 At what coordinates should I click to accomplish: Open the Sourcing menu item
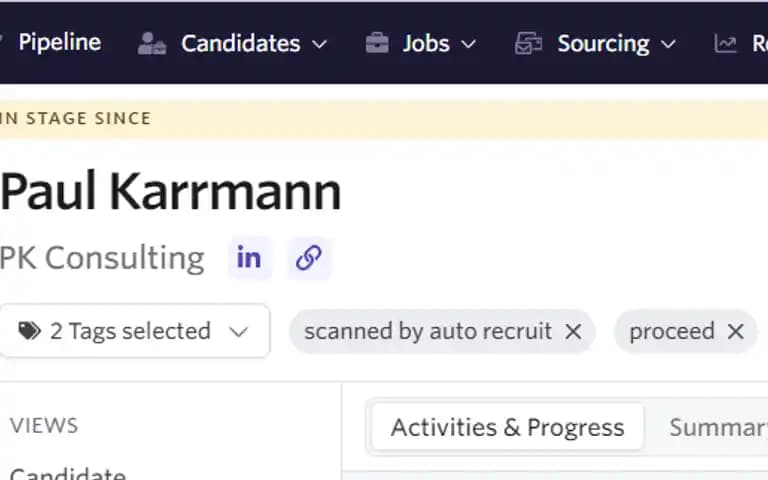click(x=603, y=44)
